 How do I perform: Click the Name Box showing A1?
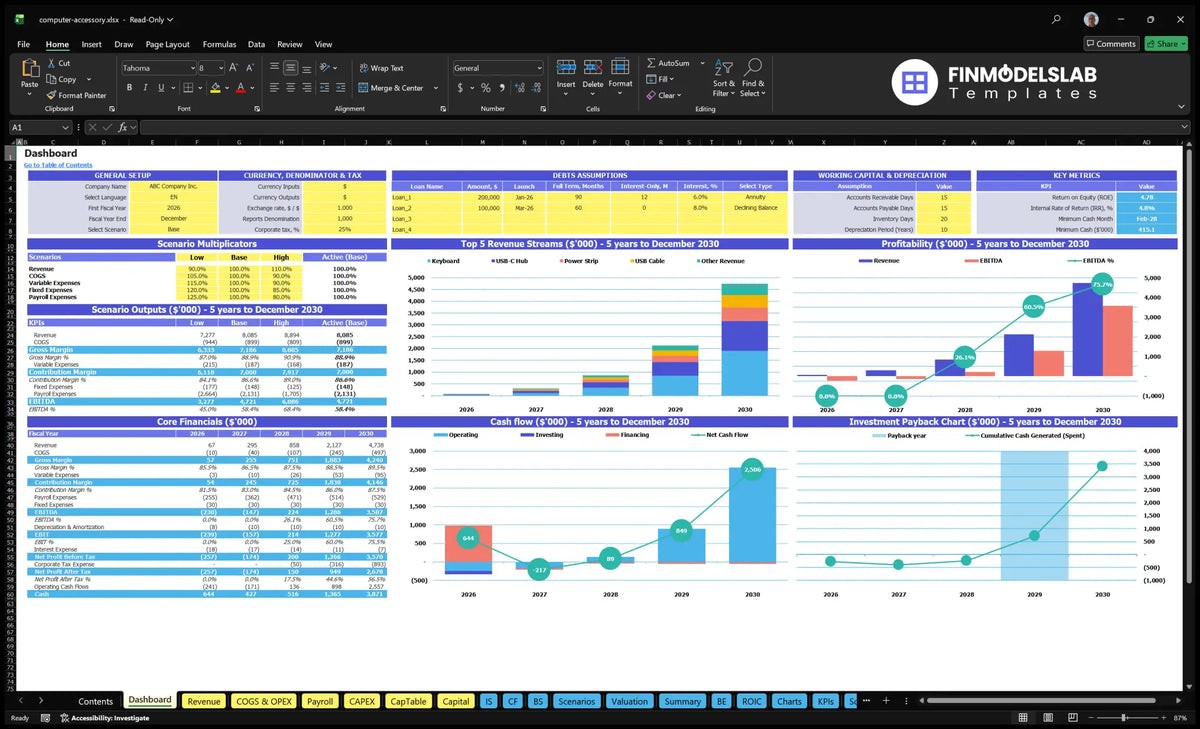40,127
